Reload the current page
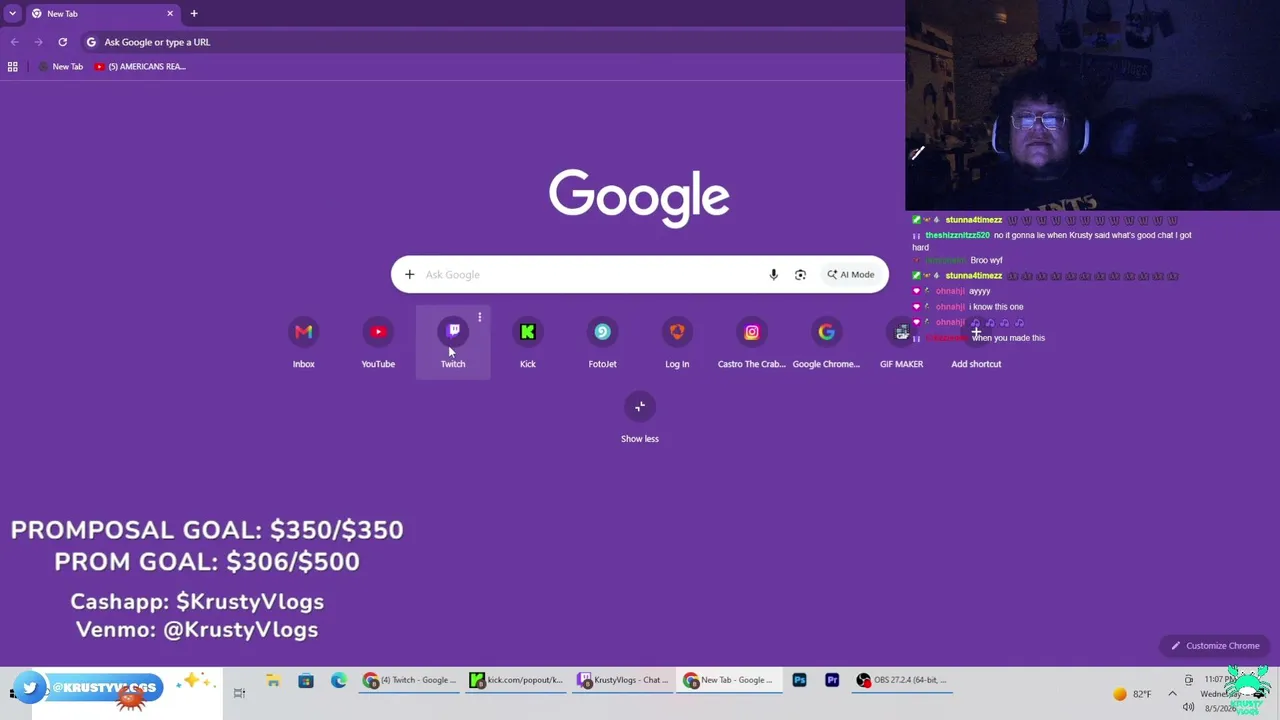The image size is (1280, 720). click(x=62, y=42)
